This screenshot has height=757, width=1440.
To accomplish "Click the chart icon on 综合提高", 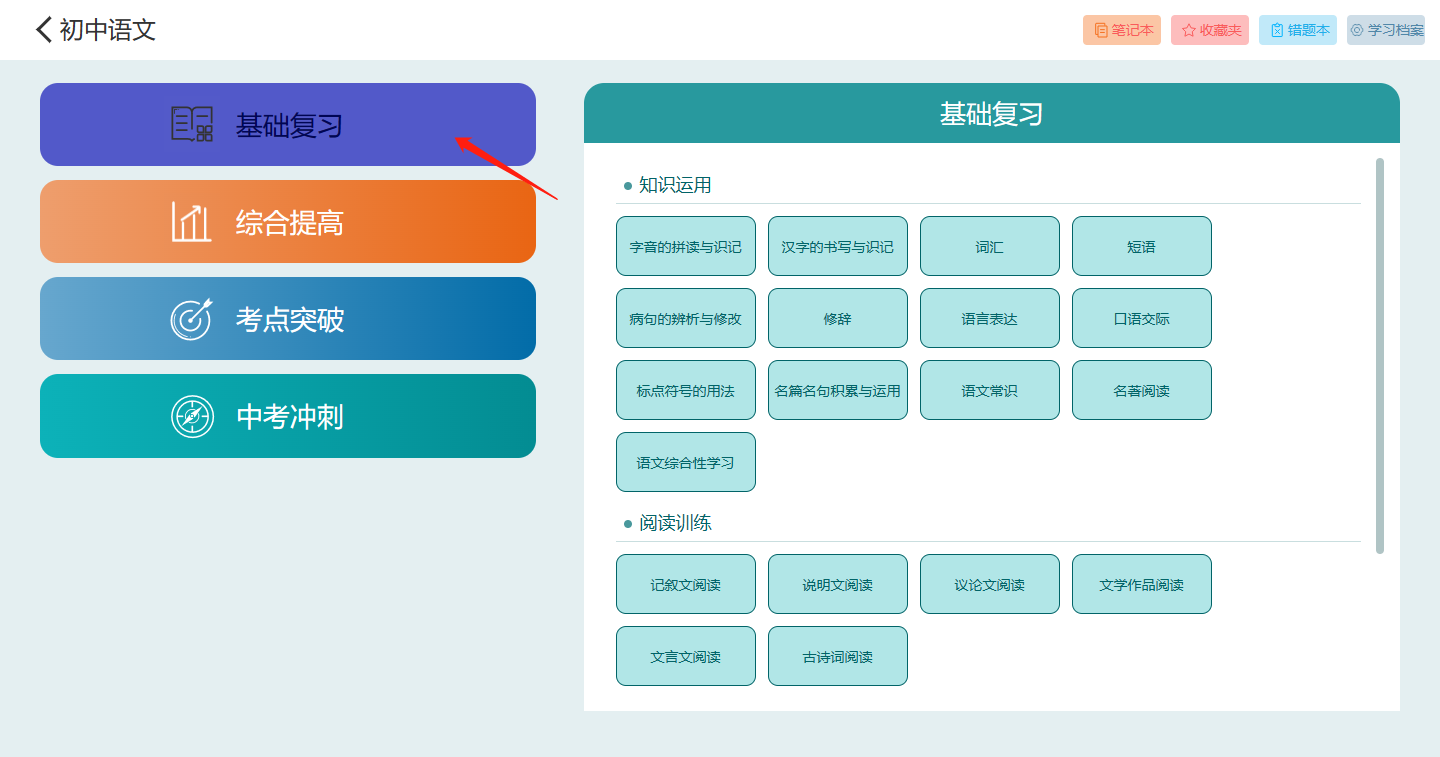I will (x=191, y=222).
